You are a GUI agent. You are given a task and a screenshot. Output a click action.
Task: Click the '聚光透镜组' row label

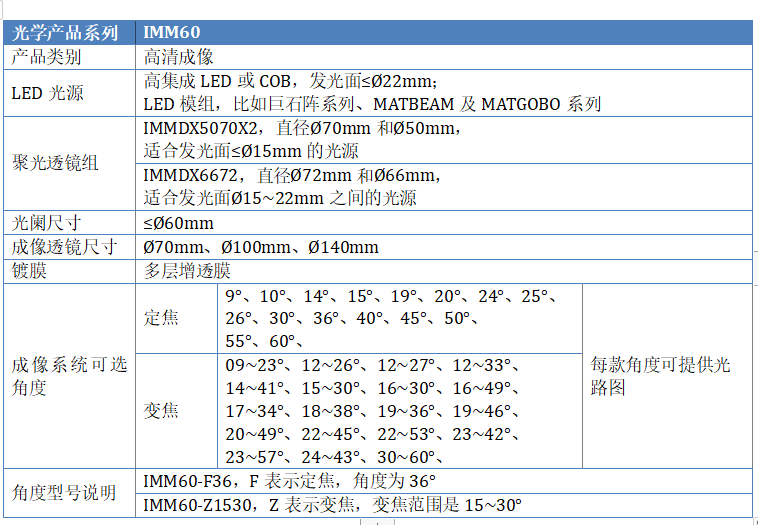tap(55, 163)
